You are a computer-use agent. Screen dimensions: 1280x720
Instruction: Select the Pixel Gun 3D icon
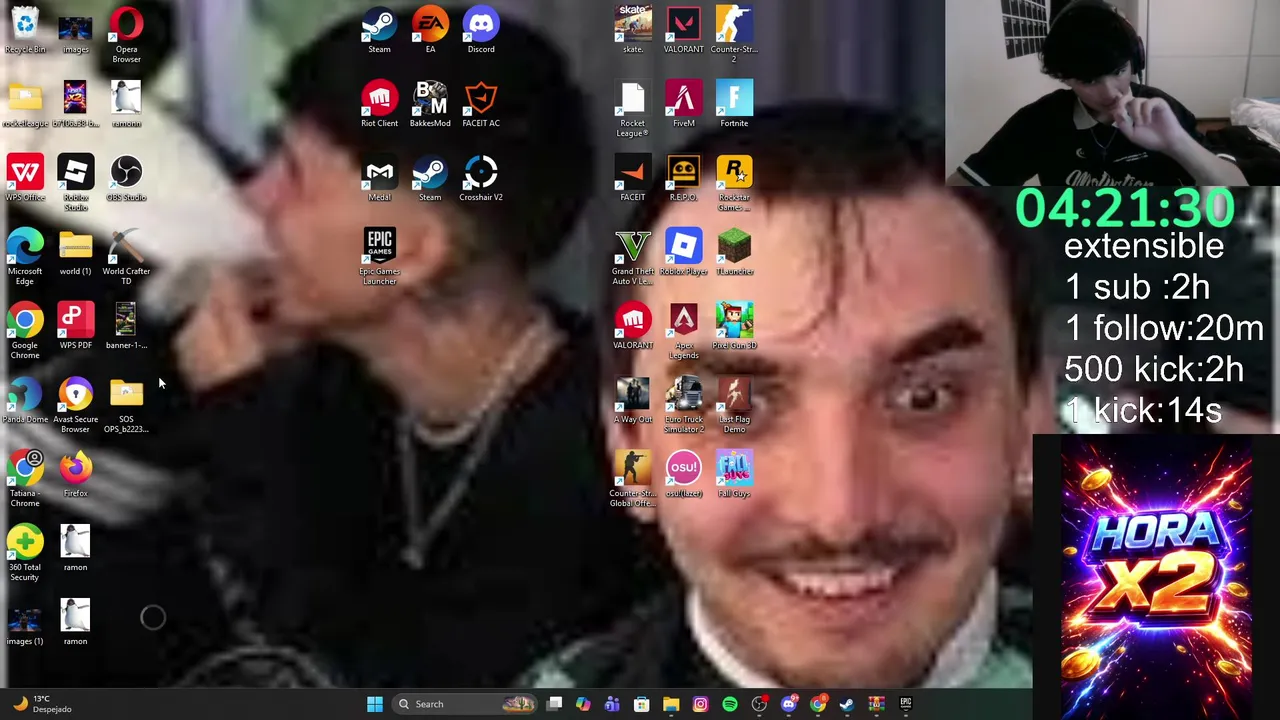(x=734, y=326)
